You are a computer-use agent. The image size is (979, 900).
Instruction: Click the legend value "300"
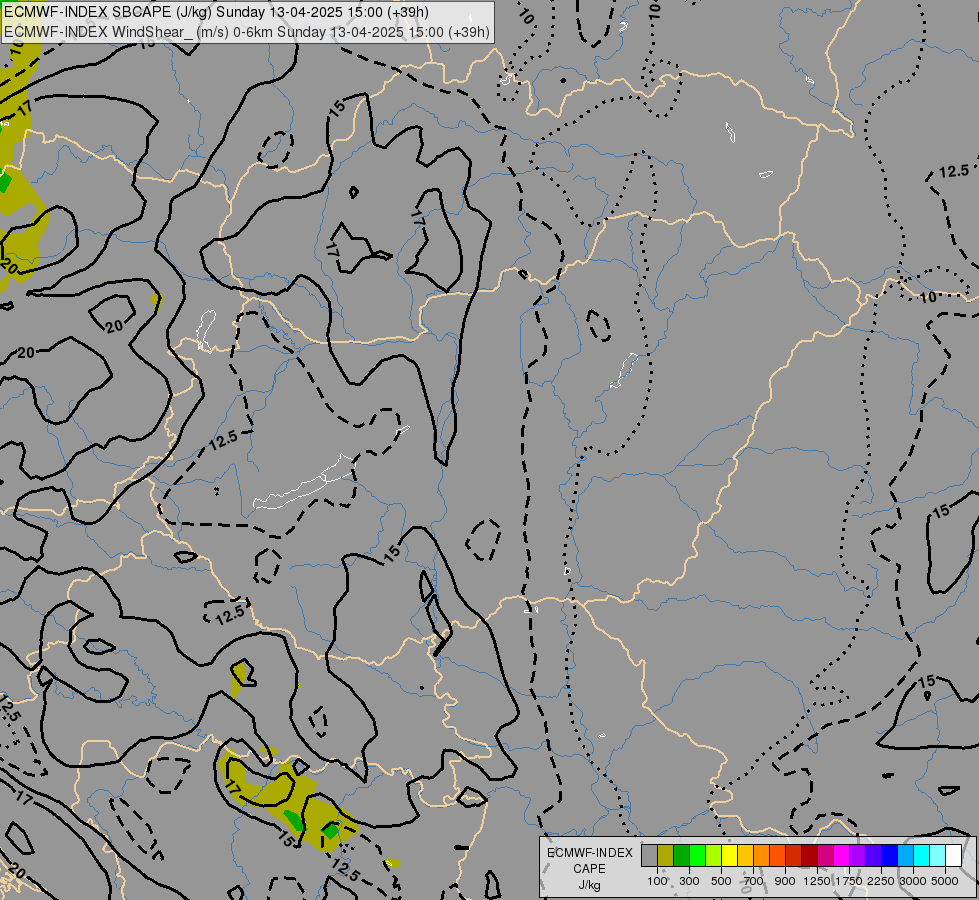pos(689,881)
